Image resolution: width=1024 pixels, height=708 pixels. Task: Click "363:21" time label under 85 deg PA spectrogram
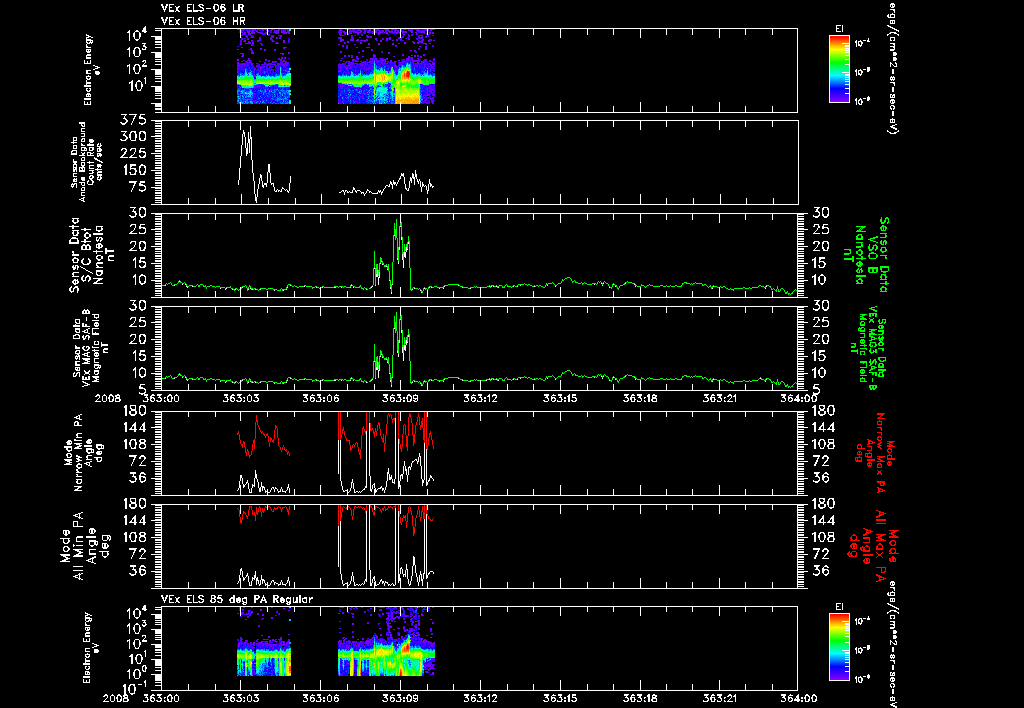point(720,698)
